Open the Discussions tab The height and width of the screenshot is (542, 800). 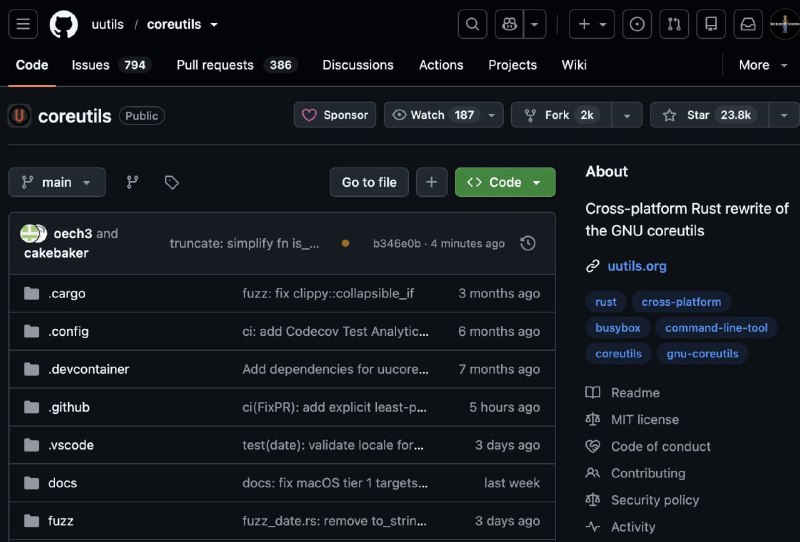tap(358, 65)
